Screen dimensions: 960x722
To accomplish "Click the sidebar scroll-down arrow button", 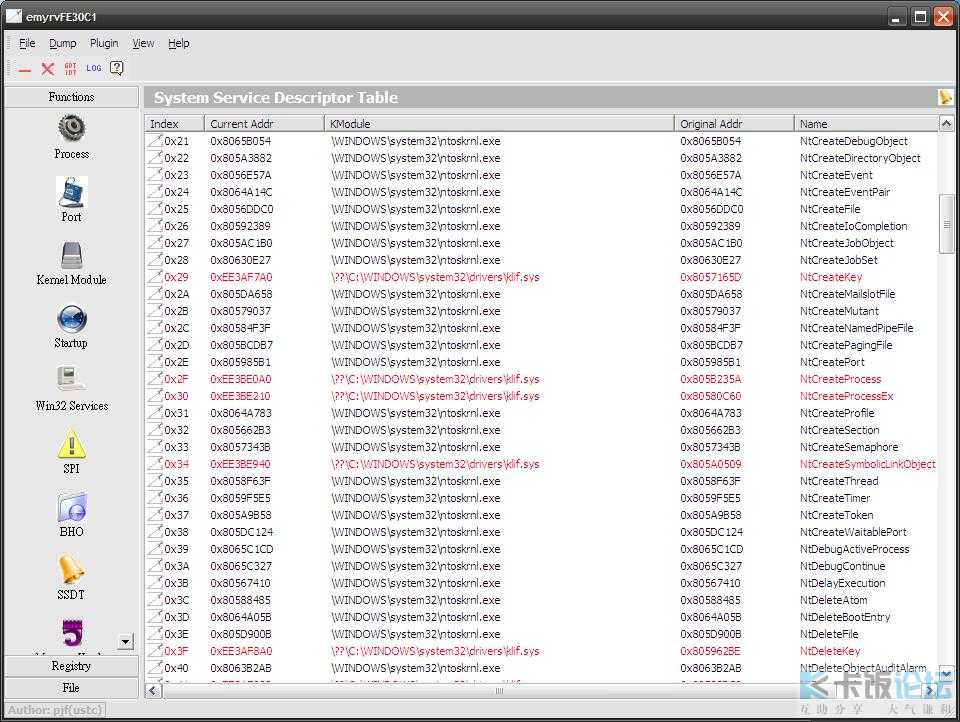I will (x=126, y=642).
